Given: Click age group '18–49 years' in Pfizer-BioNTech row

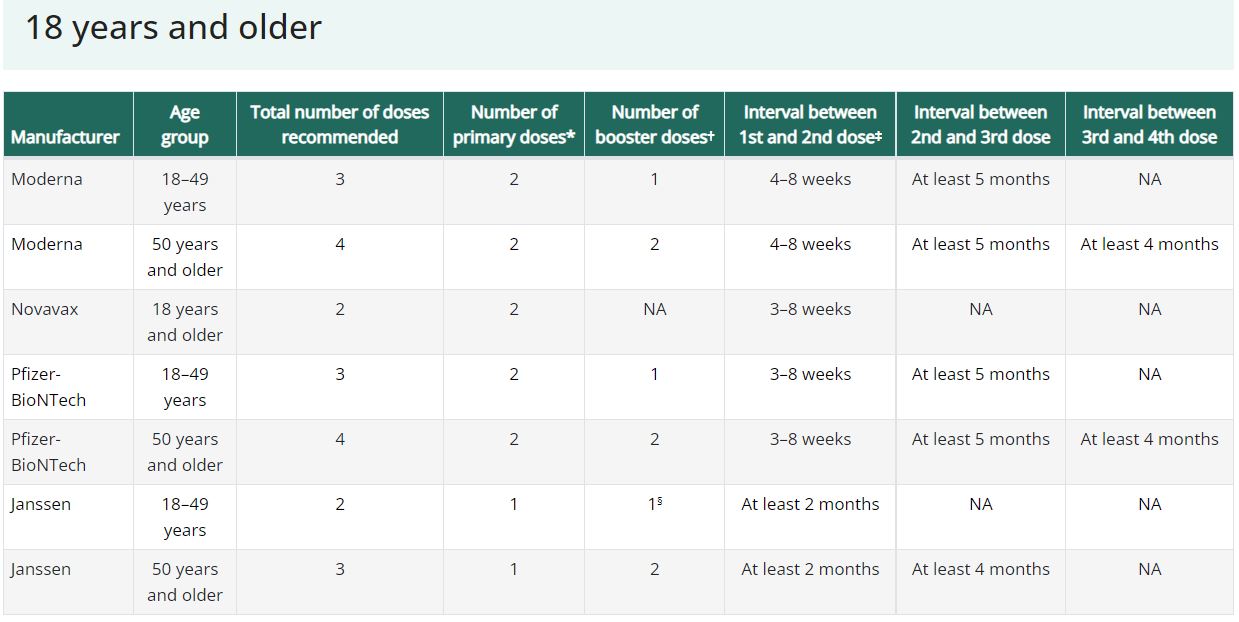Looking at the screenshot, I should [x=185, y=387].
